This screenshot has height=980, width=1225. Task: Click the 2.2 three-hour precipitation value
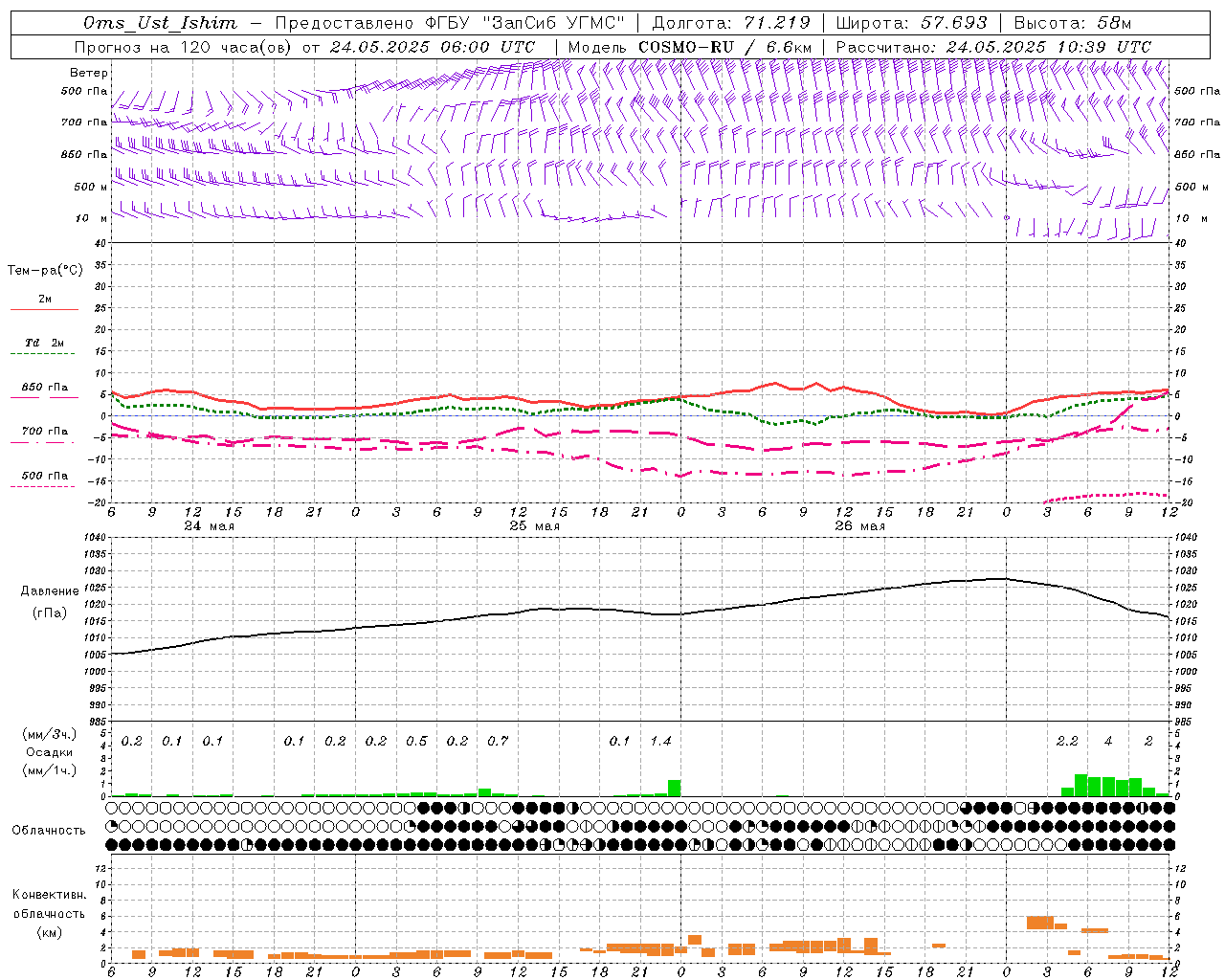point(1067,741)
